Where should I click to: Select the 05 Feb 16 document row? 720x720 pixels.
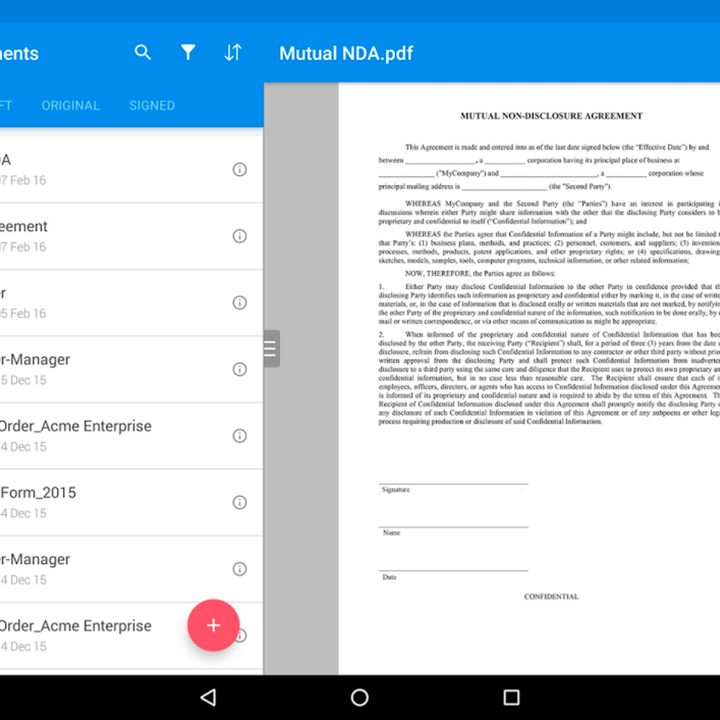tap(131, 303)
